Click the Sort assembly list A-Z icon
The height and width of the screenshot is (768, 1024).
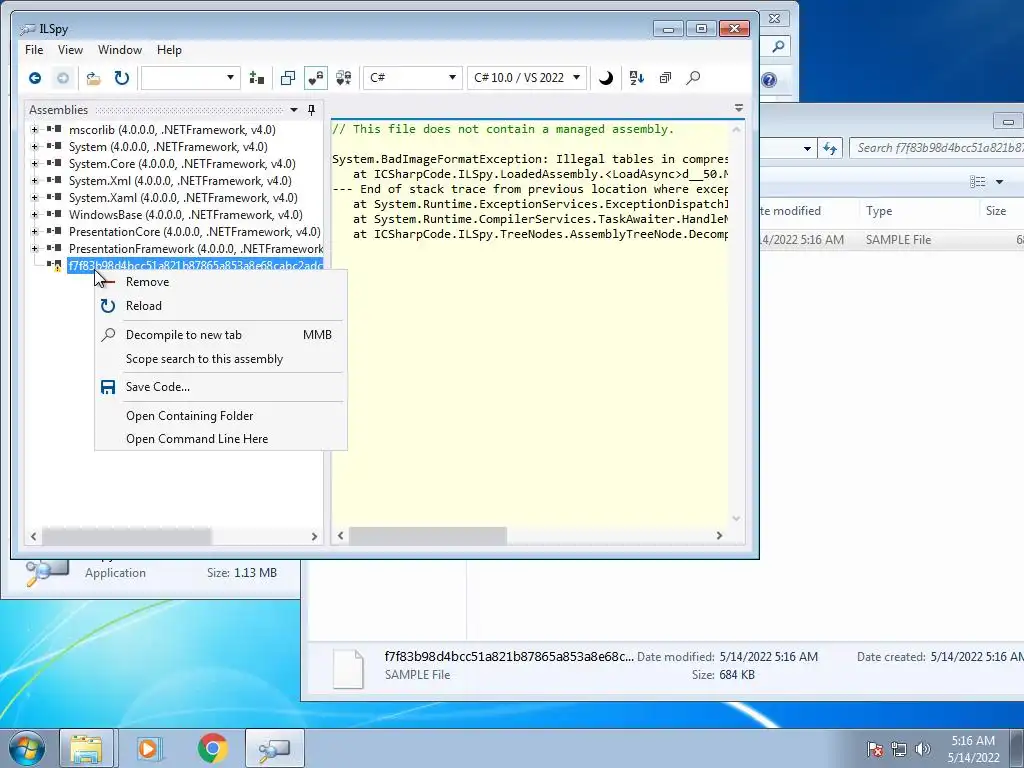coord(637,78)
